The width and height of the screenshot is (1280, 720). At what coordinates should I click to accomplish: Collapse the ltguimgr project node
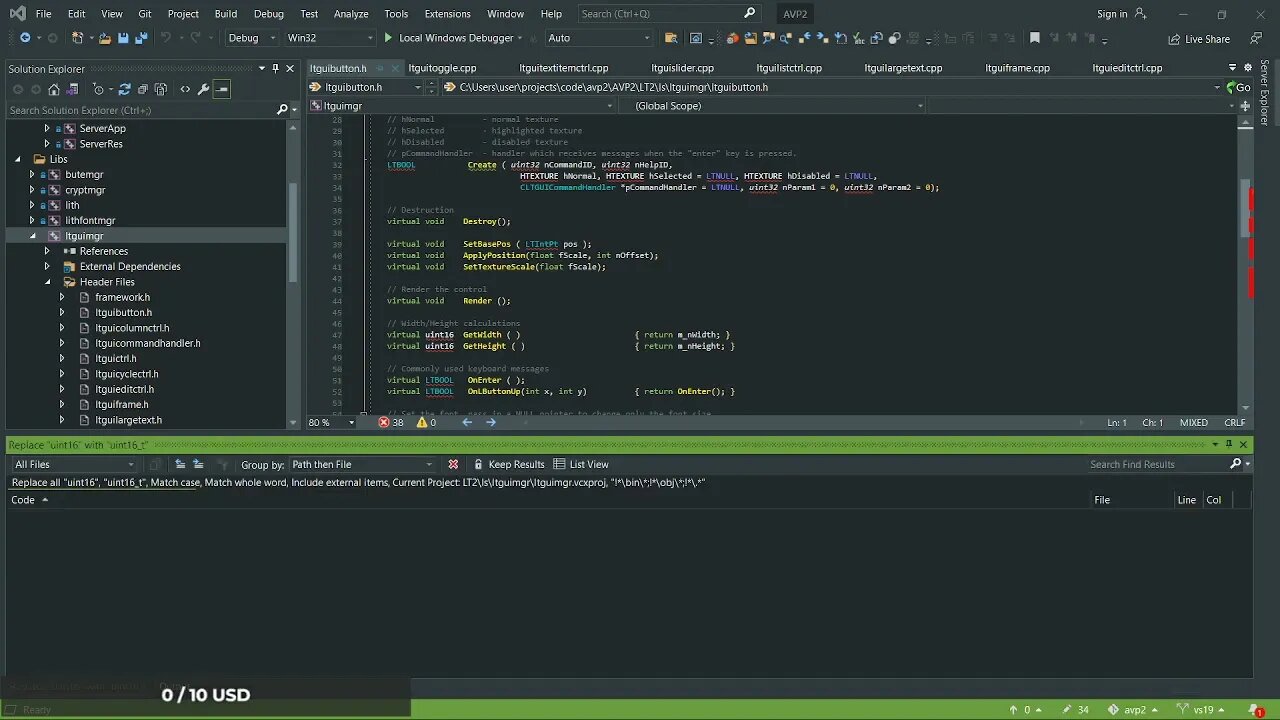(32, 236)
